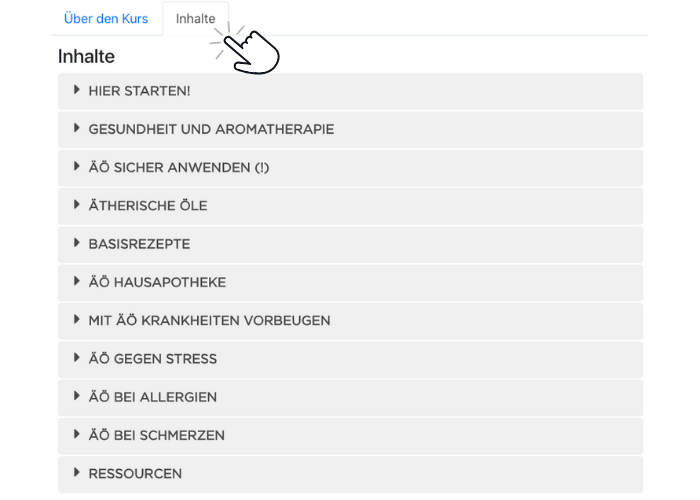Click the arrow beside ÄTHERISCHE ÖLE
The width and height of the screenshot is (700, 500).
click(x=77, y=205)
